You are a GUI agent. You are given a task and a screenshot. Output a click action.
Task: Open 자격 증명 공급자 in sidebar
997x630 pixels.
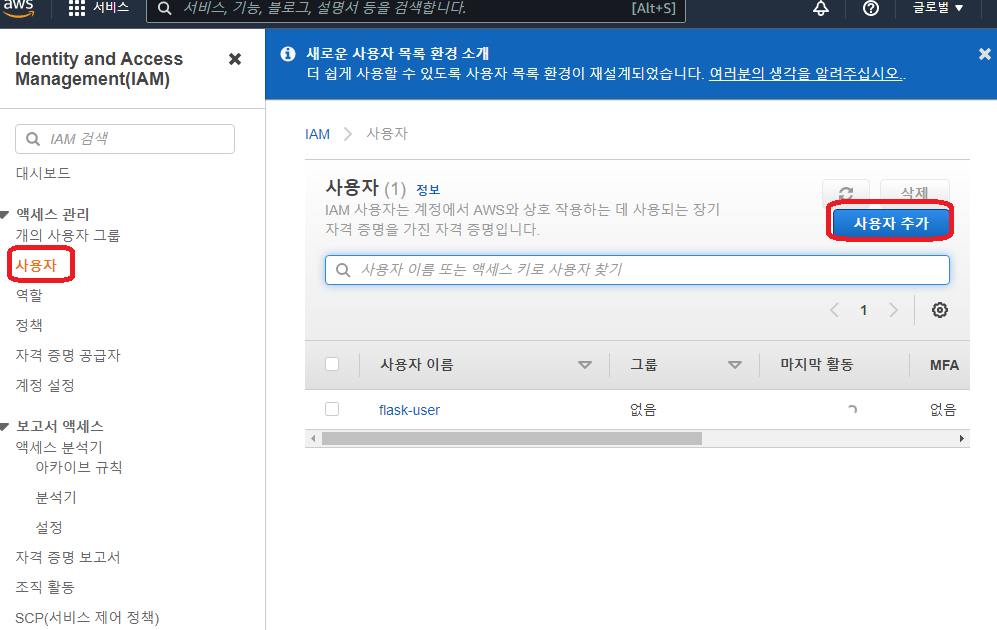point(67,355)
